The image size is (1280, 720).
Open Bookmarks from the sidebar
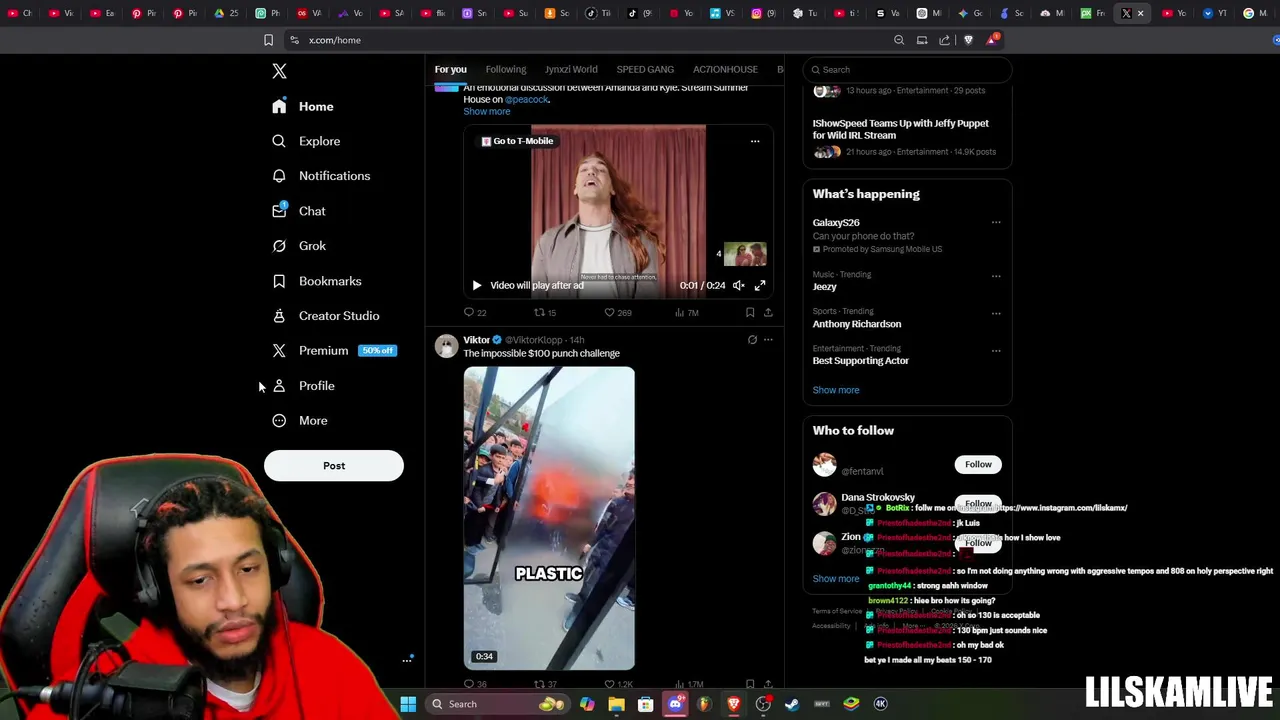coord(317,281)
